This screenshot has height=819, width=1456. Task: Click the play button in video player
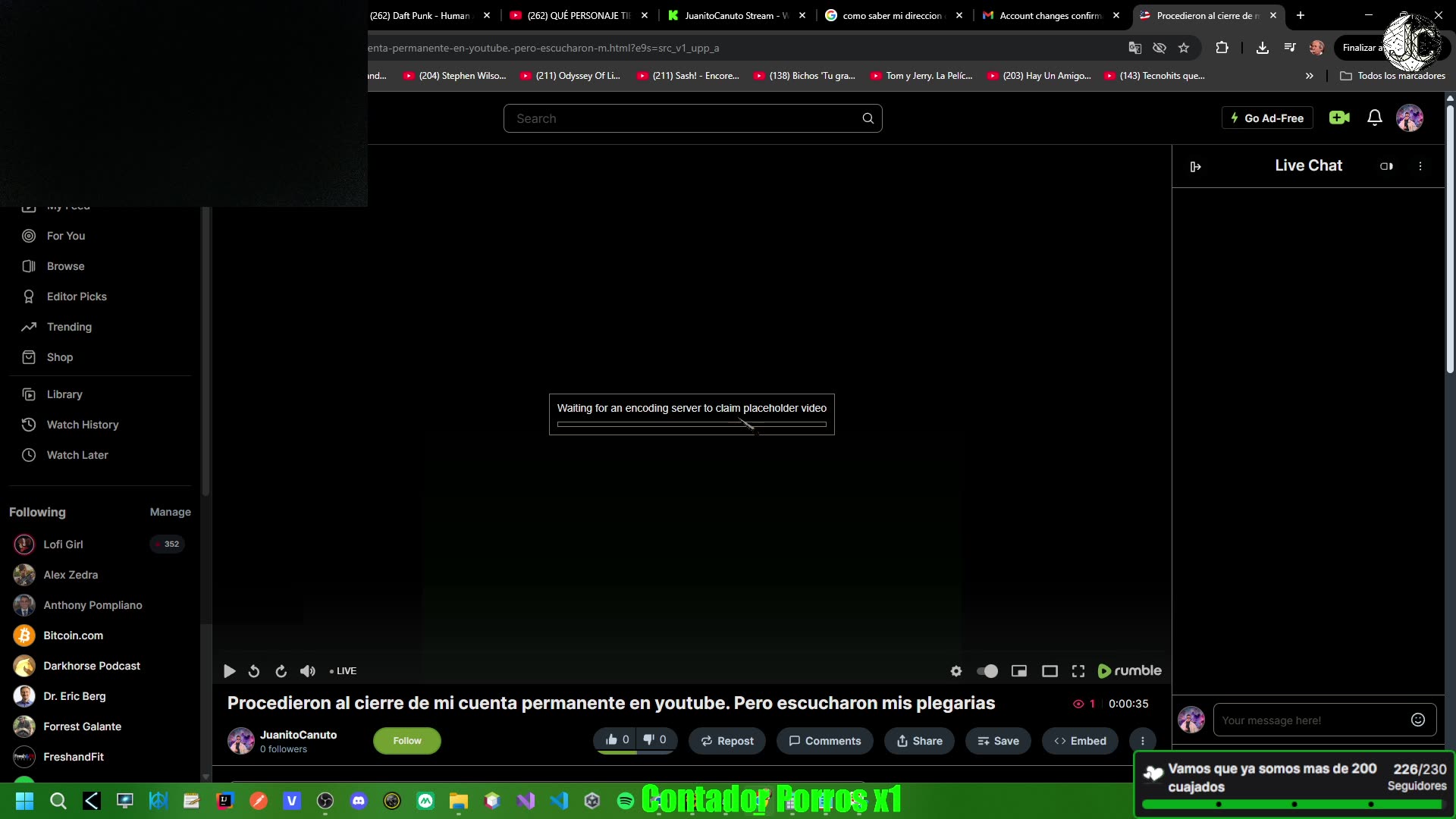pos(229,671)
